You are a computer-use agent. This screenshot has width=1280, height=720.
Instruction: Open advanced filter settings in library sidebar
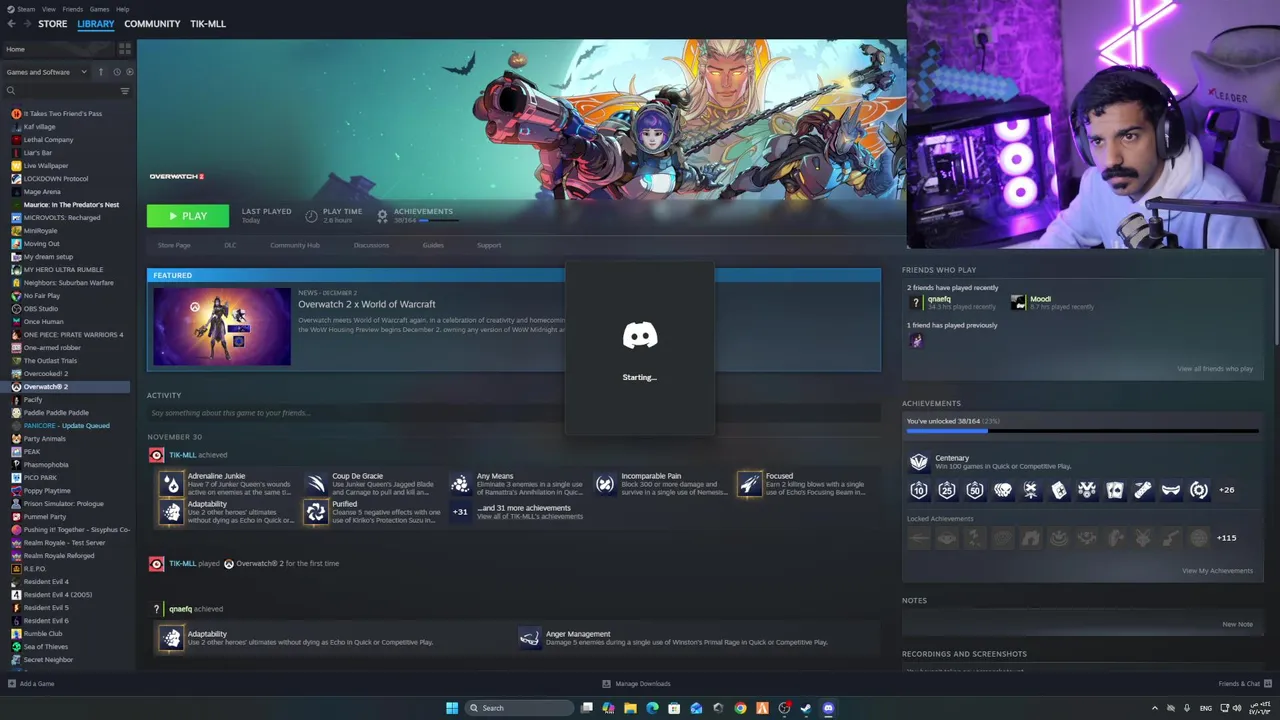pyautogui.click(x=125, y=91)
